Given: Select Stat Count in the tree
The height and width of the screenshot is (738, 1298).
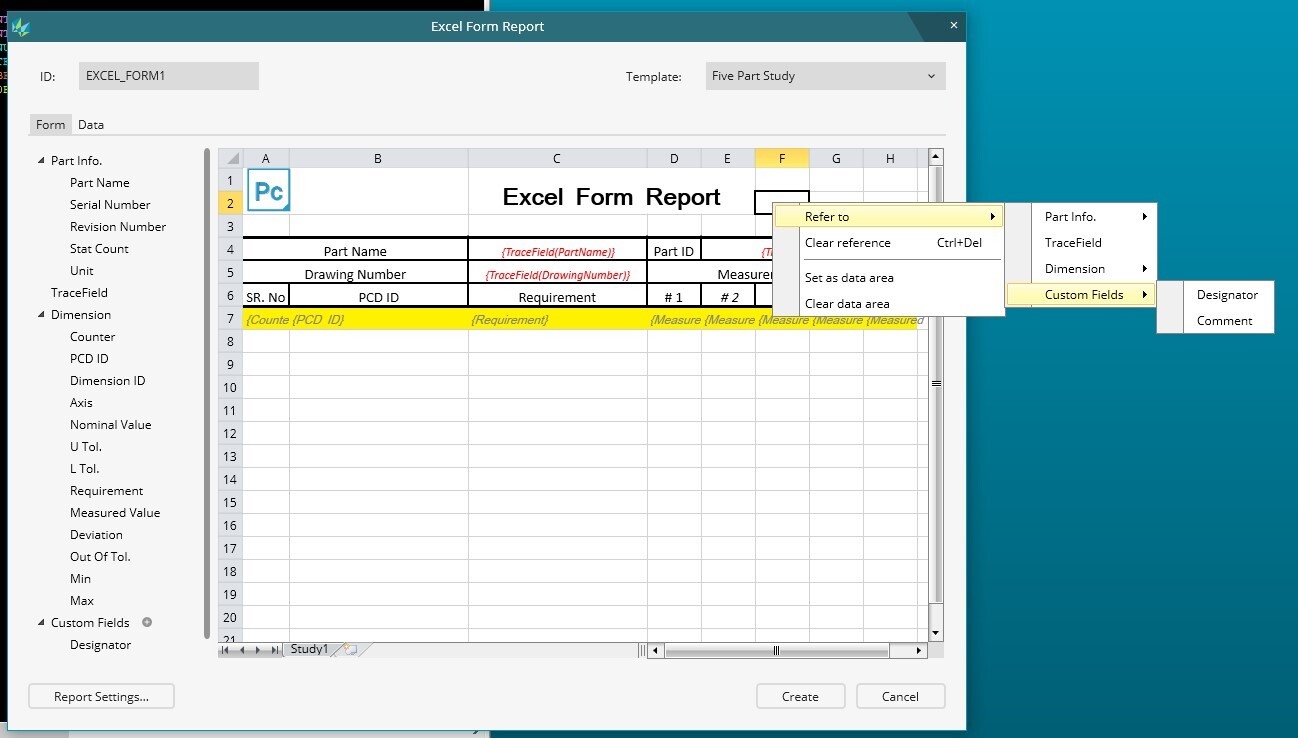Looking at the screenshot, I should 99,249.
